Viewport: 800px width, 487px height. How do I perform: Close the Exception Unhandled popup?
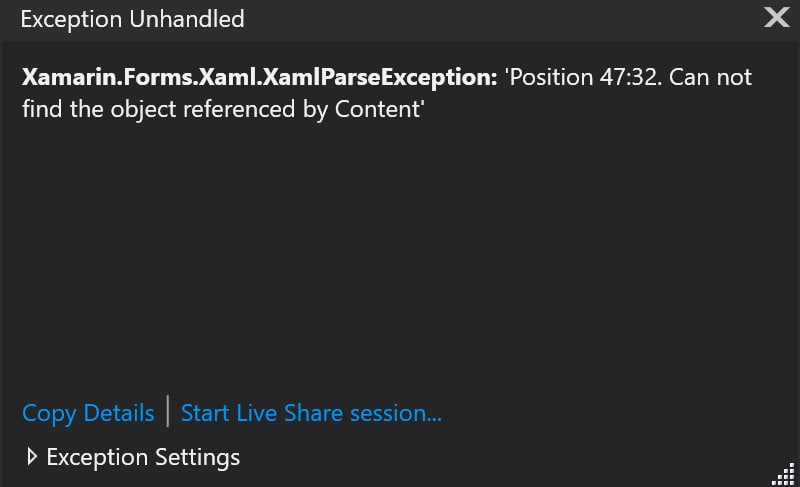point(776,17)
